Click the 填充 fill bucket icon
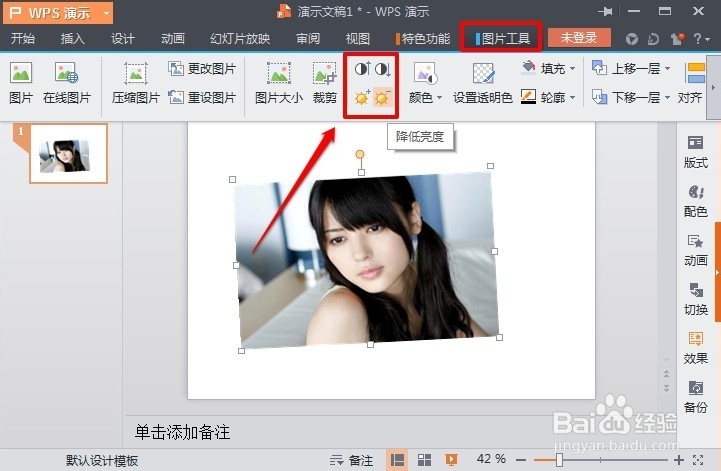This screenshot has width=721, height=471. 528,68
